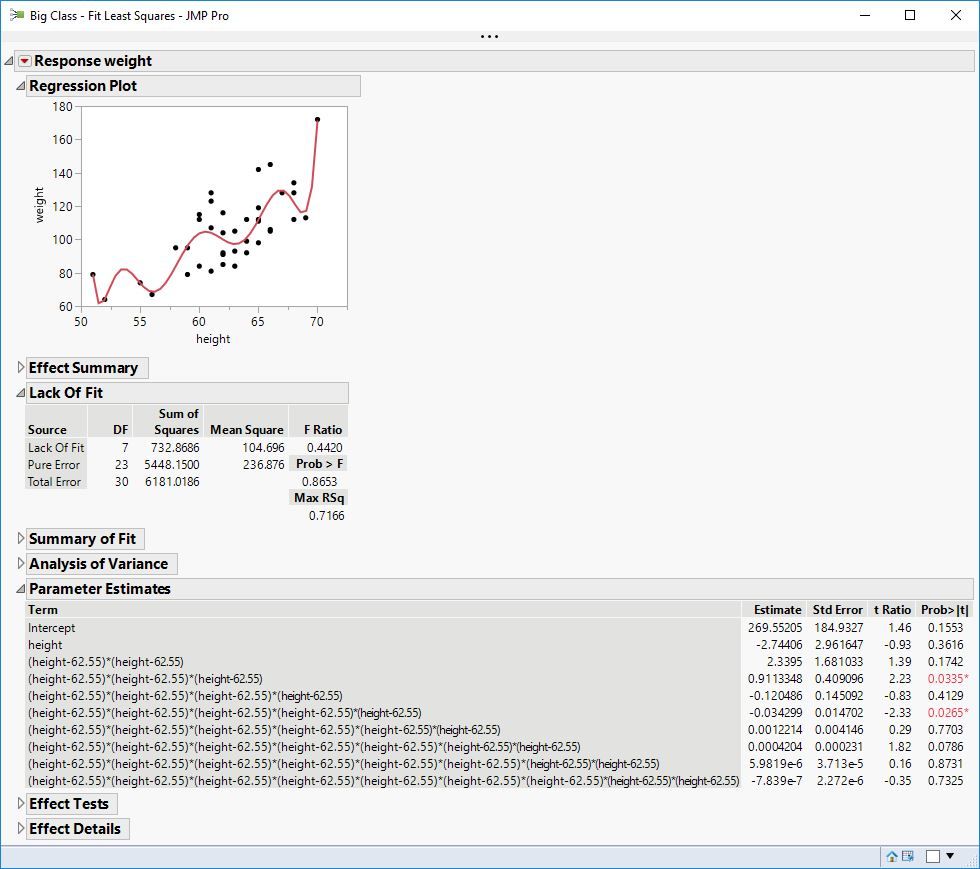Screen dimensions: 980x869
Task: Click the Prob>|t| column header
Action: tap(944, 610)
